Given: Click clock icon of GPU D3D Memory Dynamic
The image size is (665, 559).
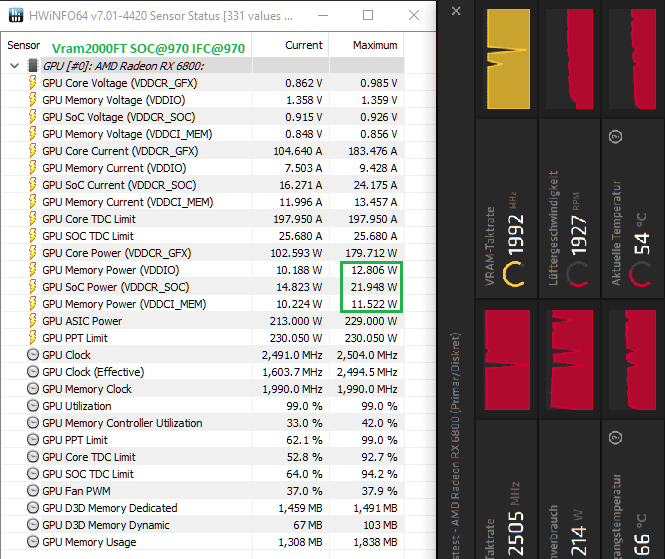Looking at the screenshot, I should pos(33,525).
